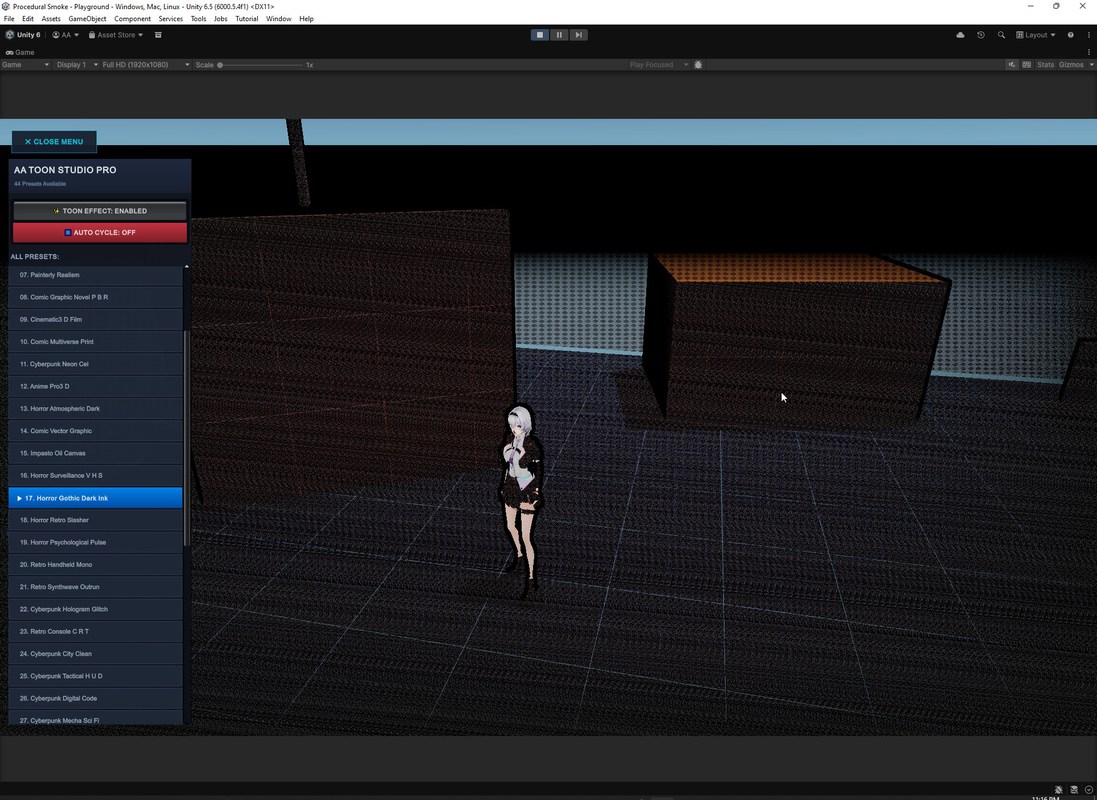
Task: Select preset 13. Horror Atmospheric Dark
Action: pos(95,408)
